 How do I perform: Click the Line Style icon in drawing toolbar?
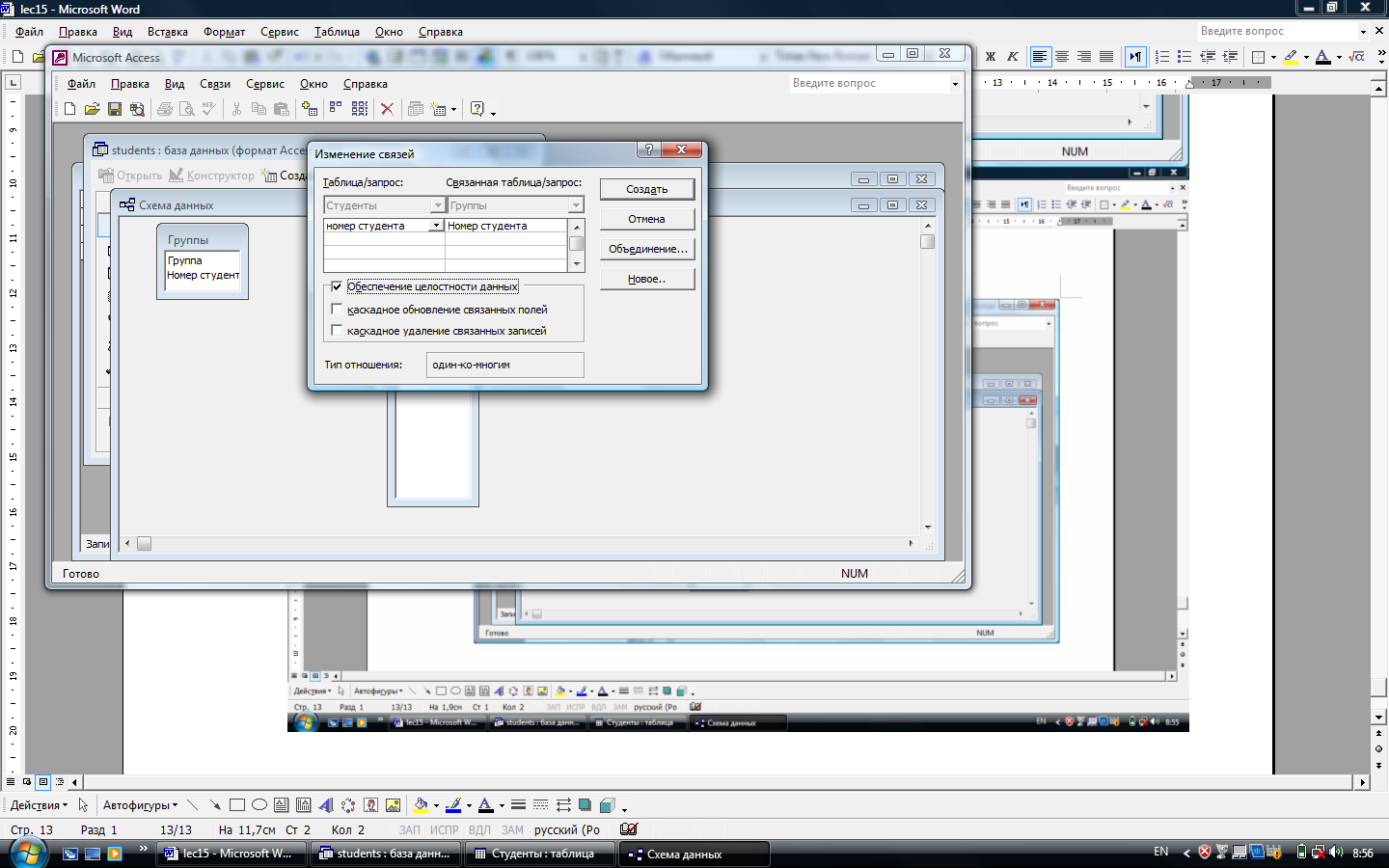coord(518,805)
